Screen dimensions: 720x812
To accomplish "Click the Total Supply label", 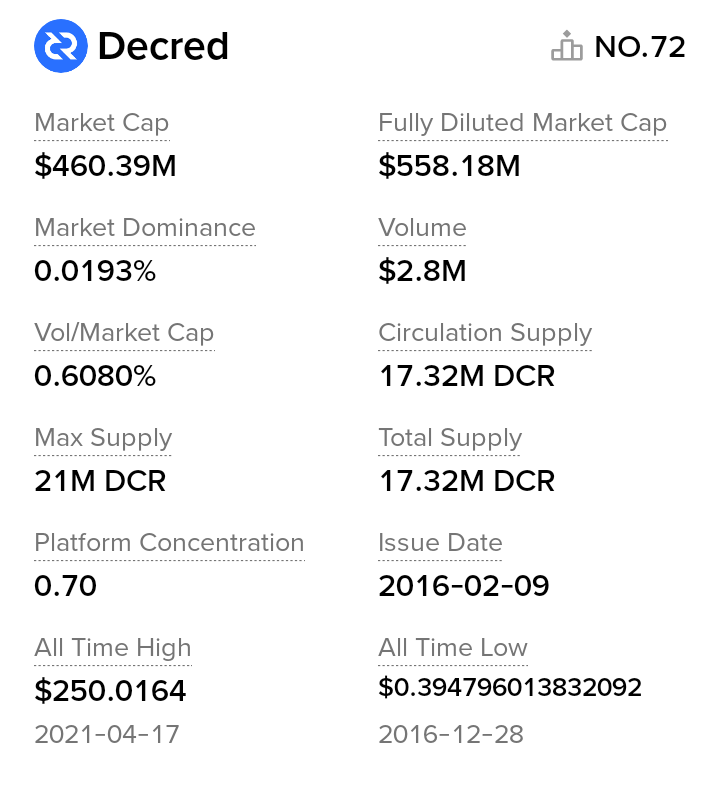I will click(x=450, y=438).
